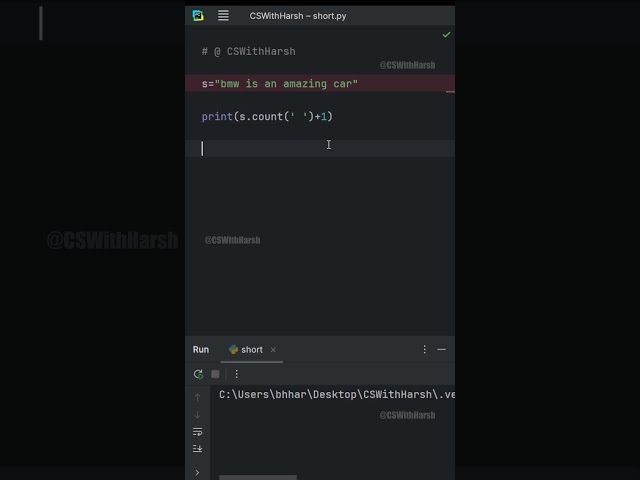Screen dimensions: 640x480
Task: Rerun the short script
Action: (198, 374)
